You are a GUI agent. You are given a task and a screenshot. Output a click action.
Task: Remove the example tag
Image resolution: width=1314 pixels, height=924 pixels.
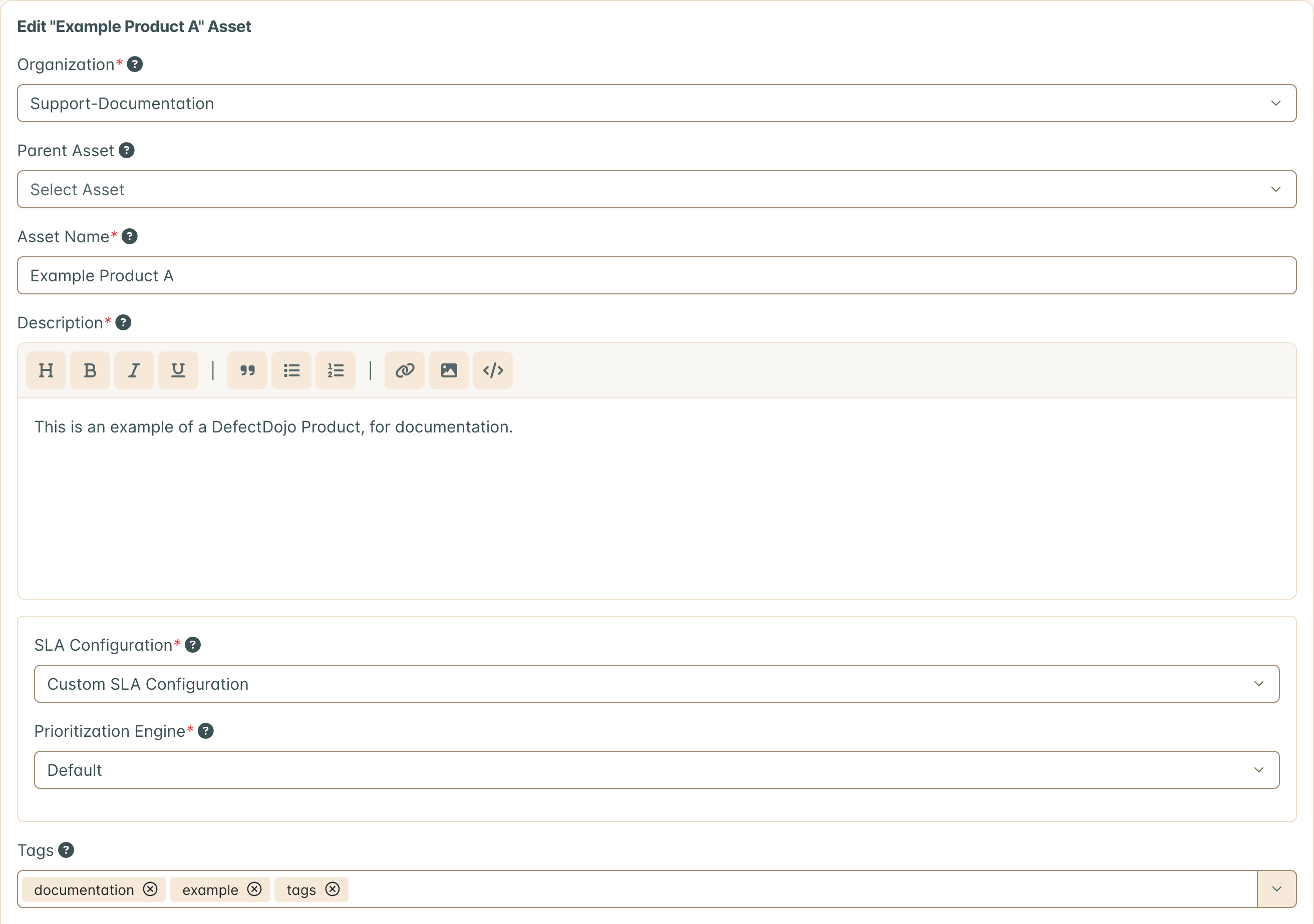(254, 889)
